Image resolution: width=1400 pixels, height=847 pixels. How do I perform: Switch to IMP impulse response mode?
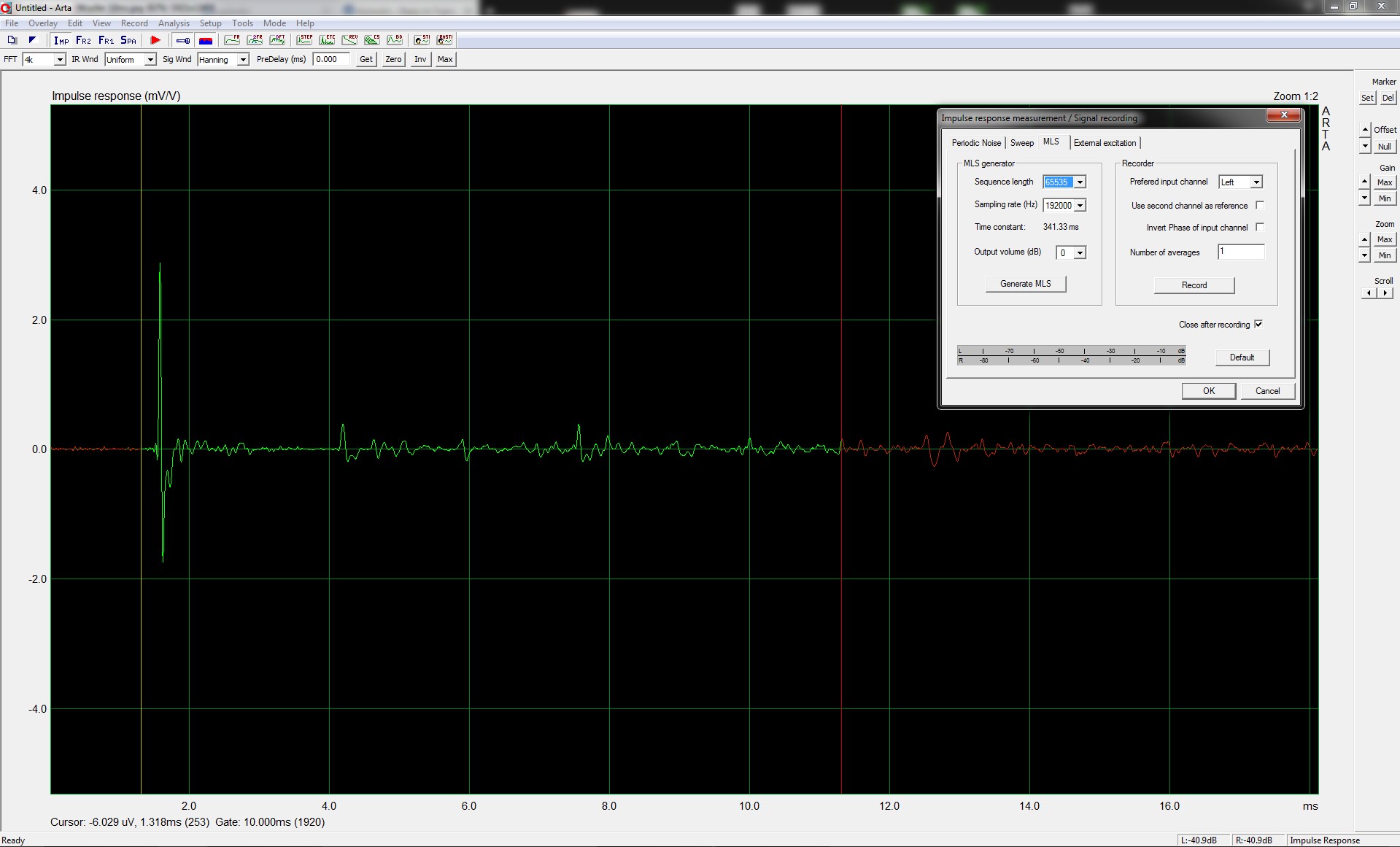tap(61, 40)
